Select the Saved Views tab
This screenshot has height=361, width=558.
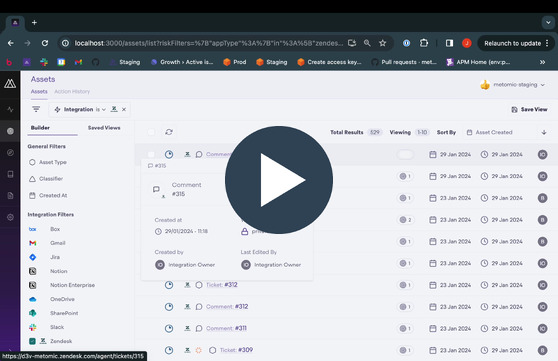(x=104, y=127)
